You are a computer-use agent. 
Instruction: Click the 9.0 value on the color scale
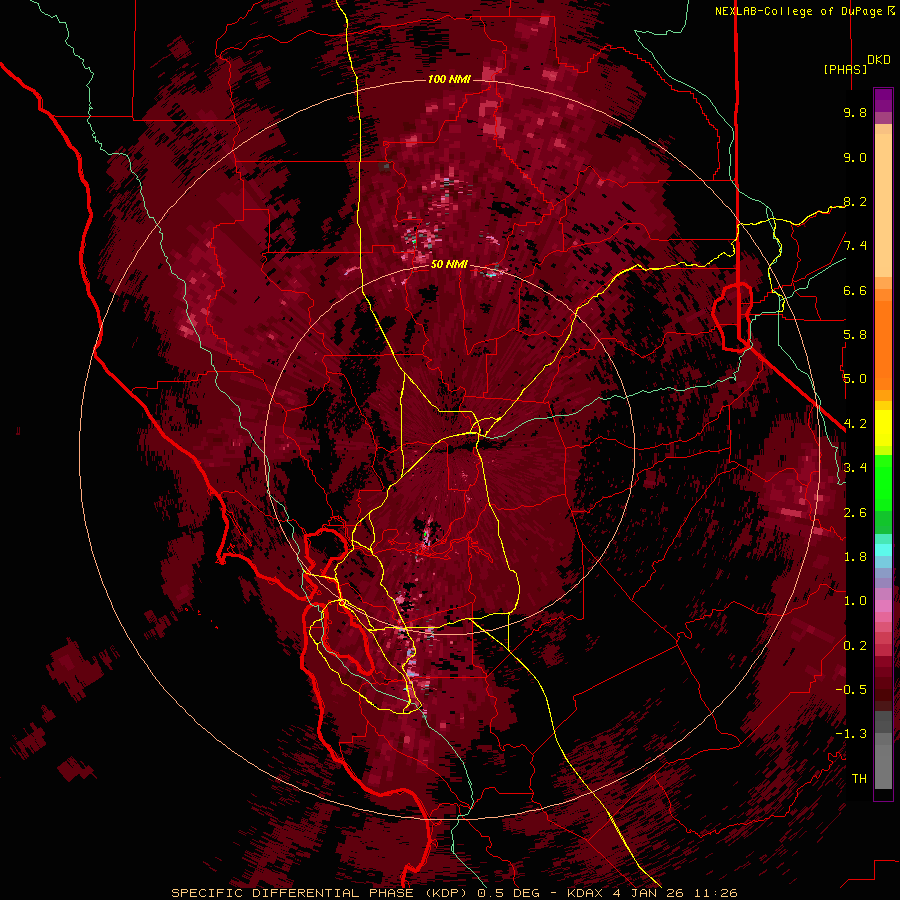pos(855,157)
